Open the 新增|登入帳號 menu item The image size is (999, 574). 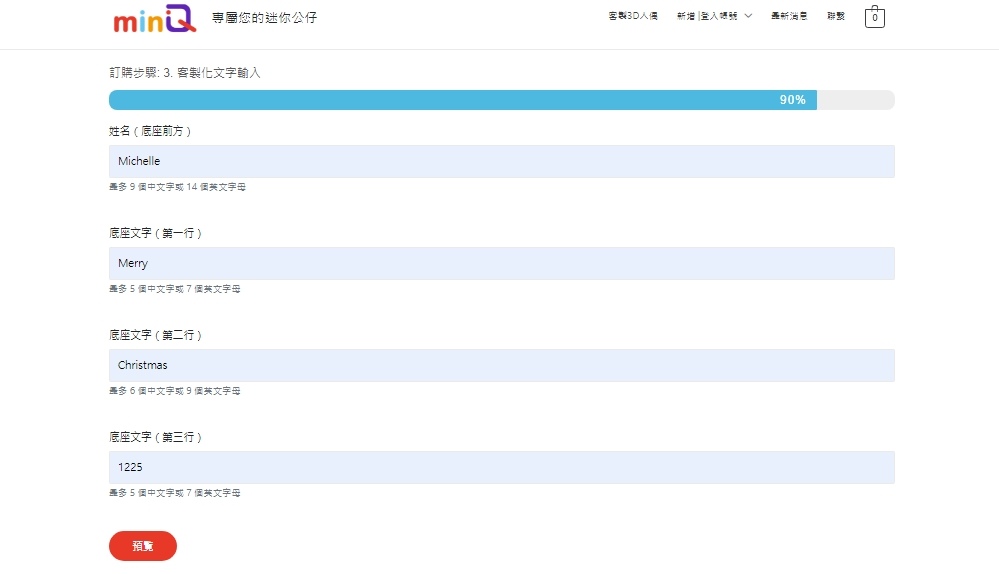coord(707,16)
